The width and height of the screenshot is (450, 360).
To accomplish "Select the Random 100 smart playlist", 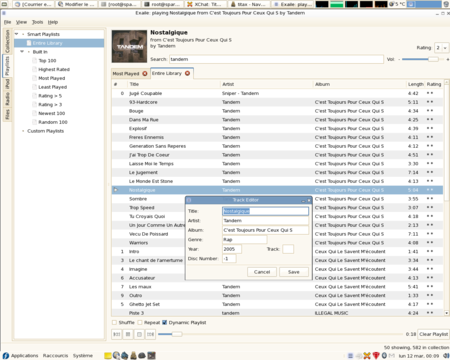I will (53, 122).
